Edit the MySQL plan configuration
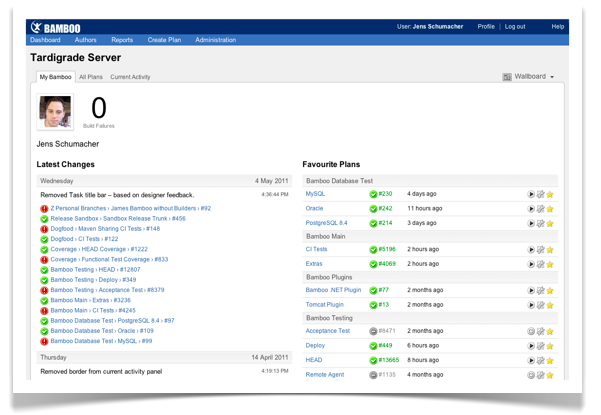Viewport: 601px width, 415px height. point(540,194)
